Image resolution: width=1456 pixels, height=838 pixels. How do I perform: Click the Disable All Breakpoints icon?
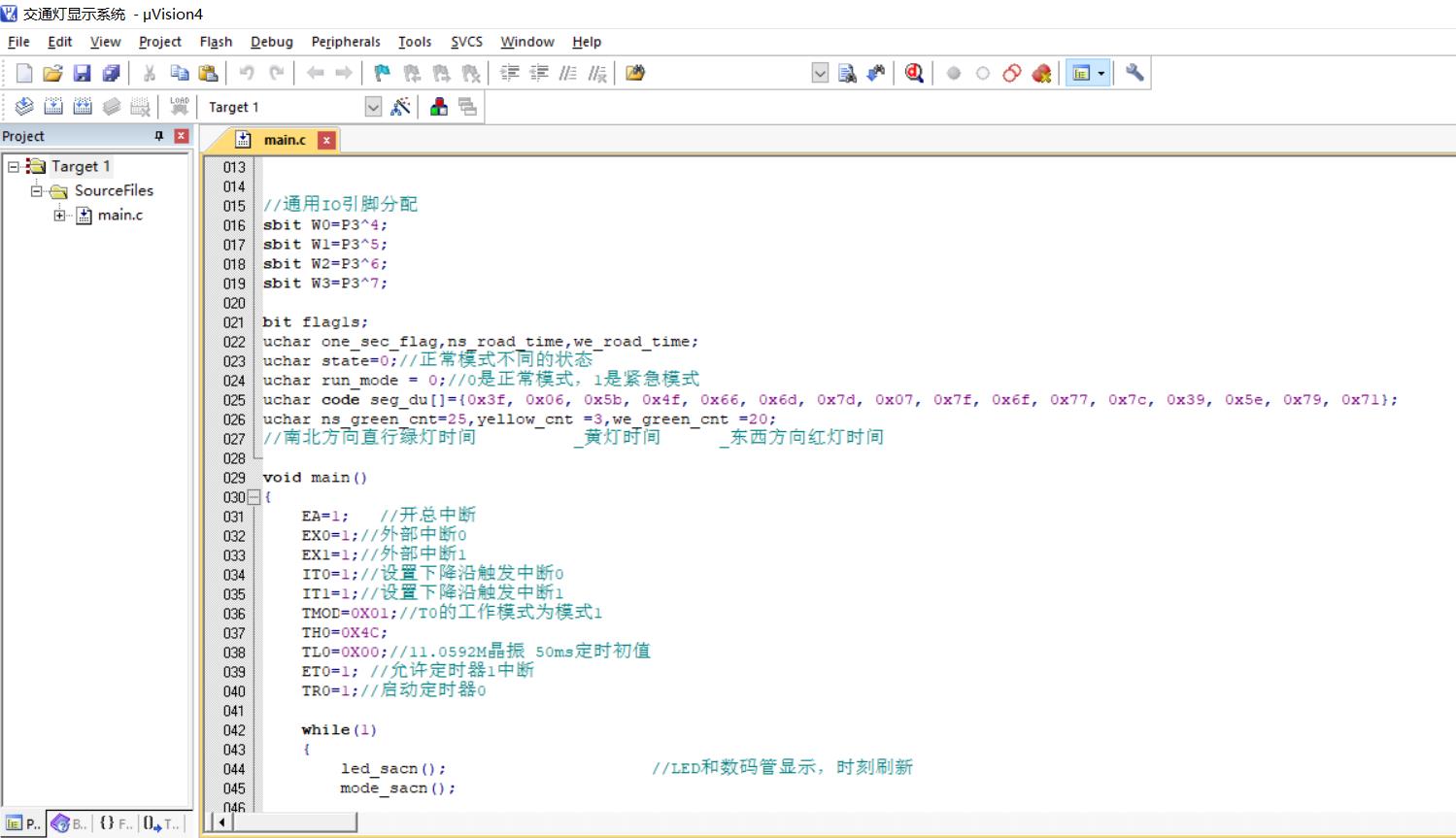[x=1012, y=73]
